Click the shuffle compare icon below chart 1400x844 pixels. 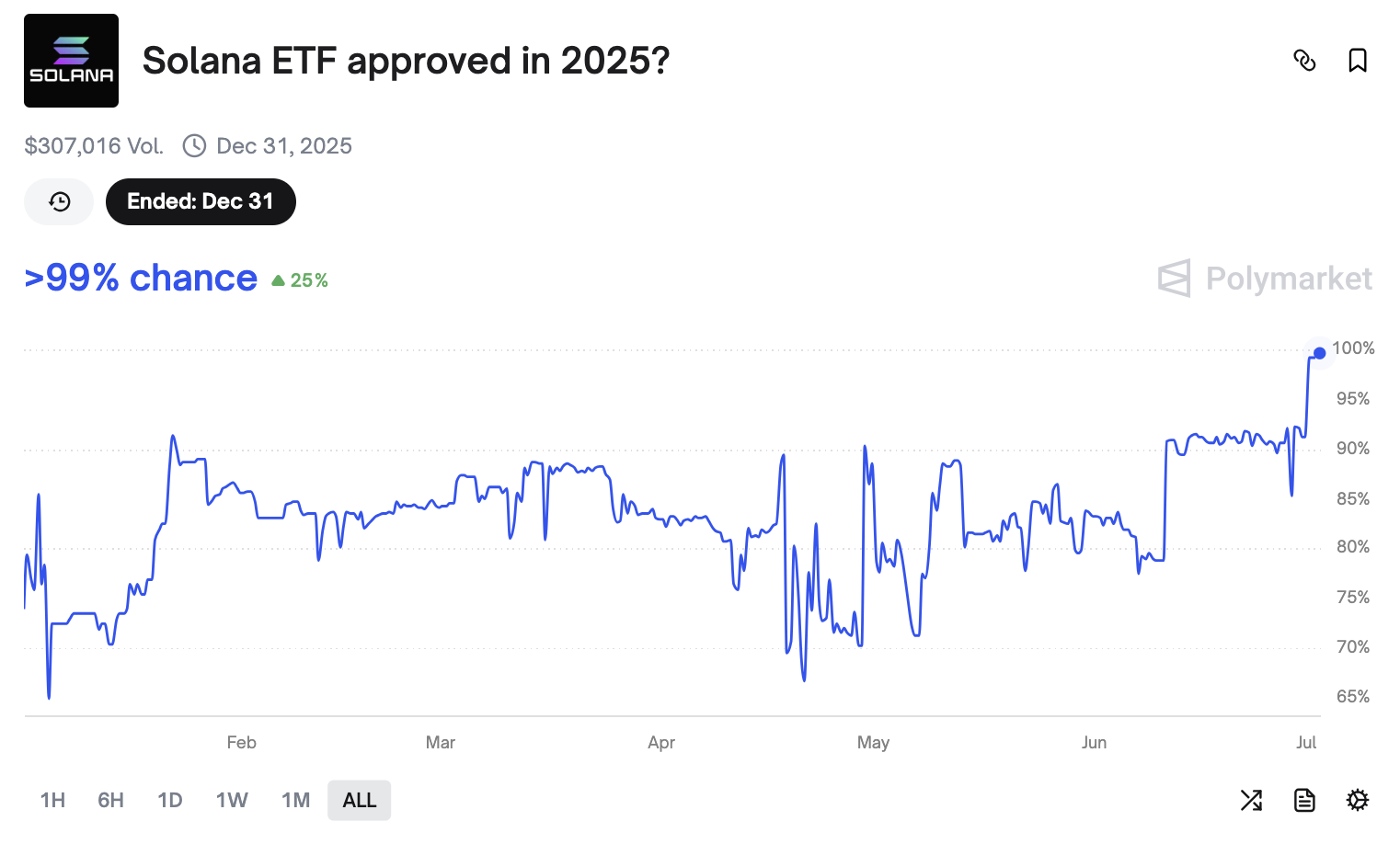coord(1251,800)
